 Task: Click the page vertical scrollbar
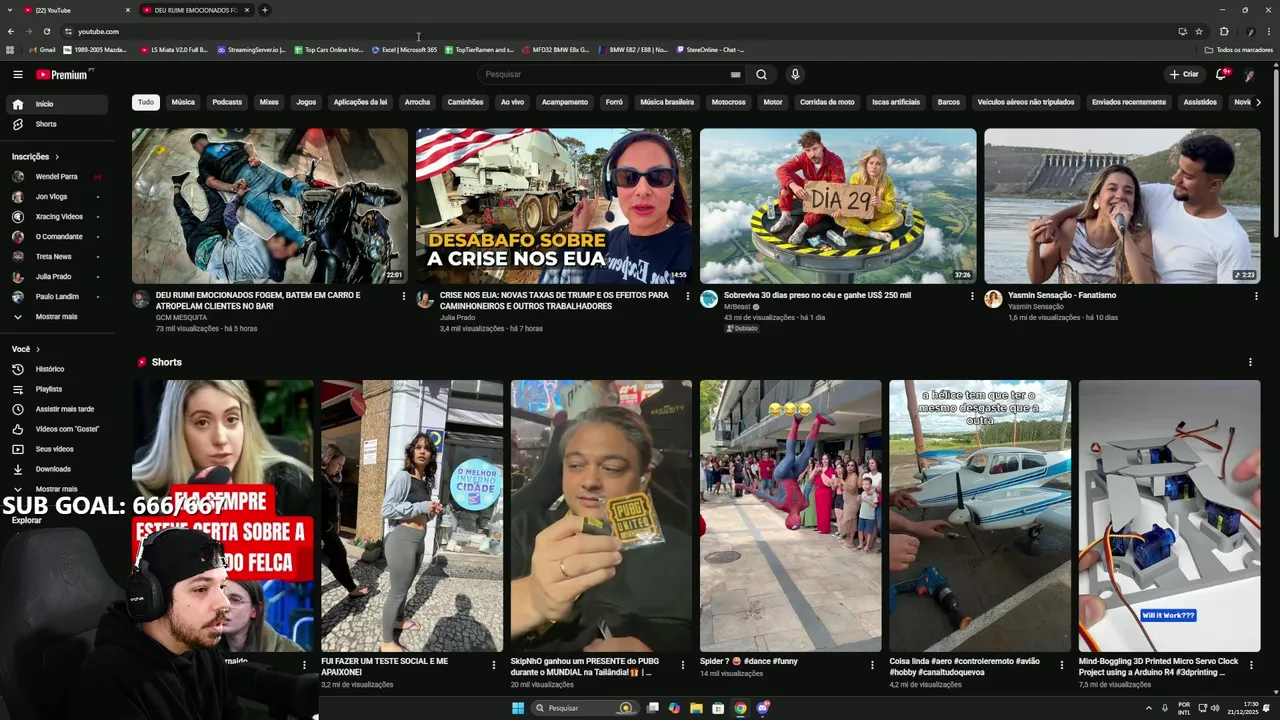(1275, 150)
